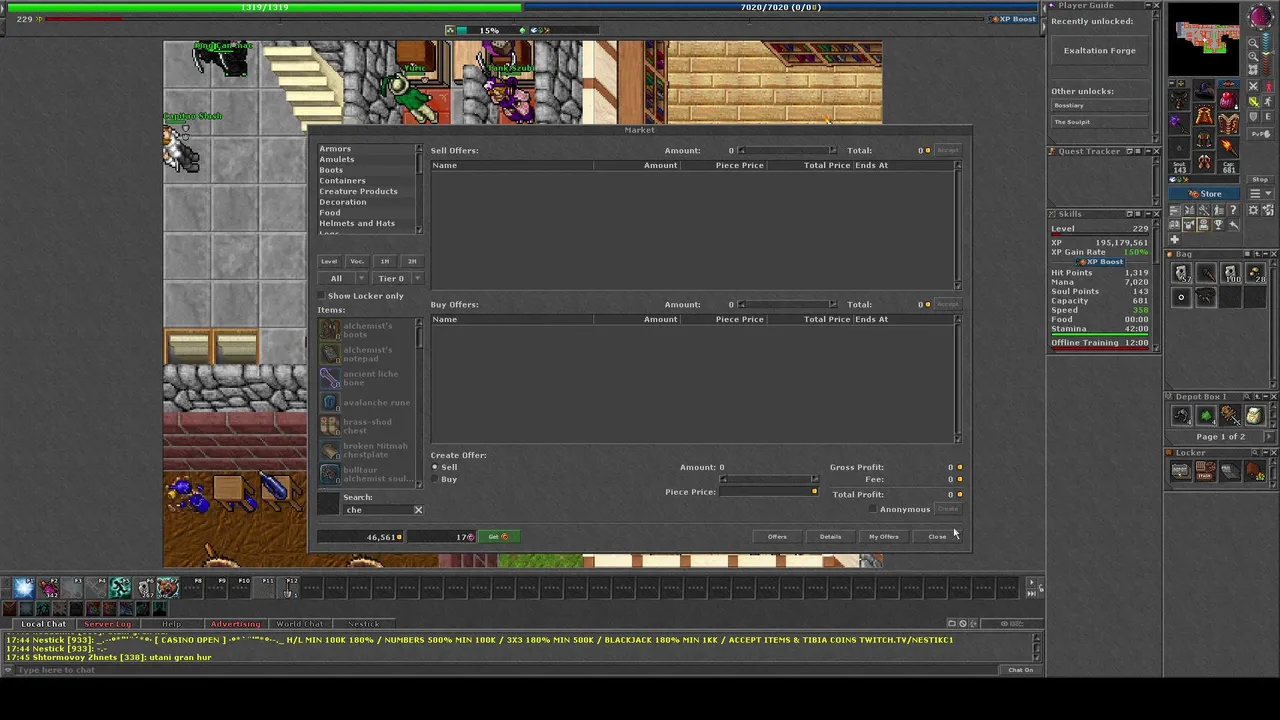The image size is (1280, 720).
Task: Click the market Details button
Action: (830, 537)
